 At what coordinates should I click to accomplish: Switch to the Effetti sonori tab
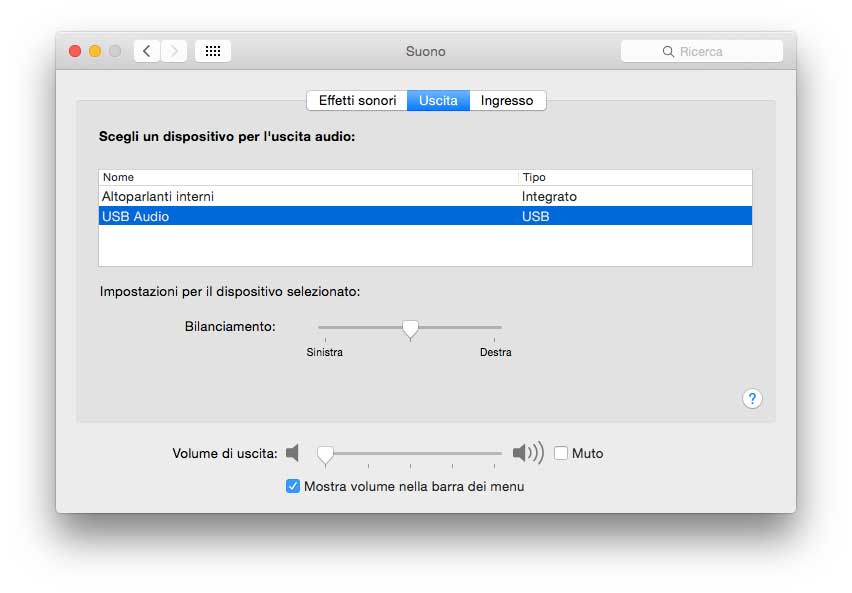click(357, 101)
